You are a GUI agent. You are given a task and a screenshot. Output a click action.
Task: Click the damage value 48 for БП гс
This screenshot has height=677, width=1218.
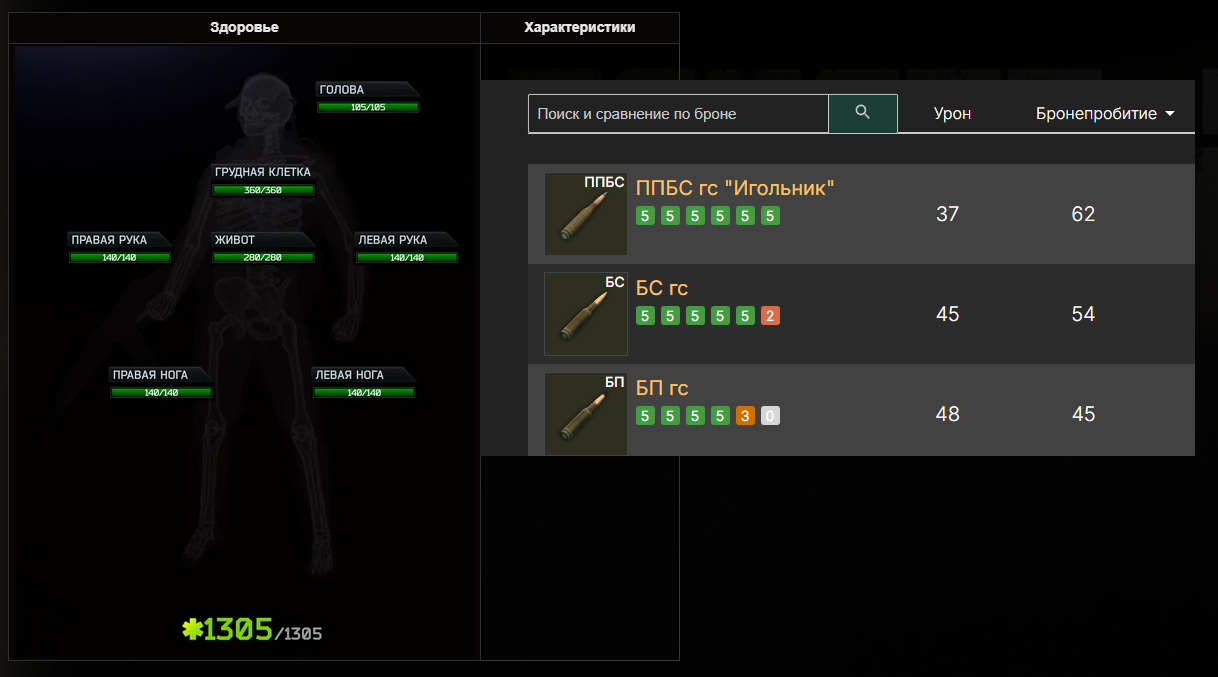tap(947, 414)
